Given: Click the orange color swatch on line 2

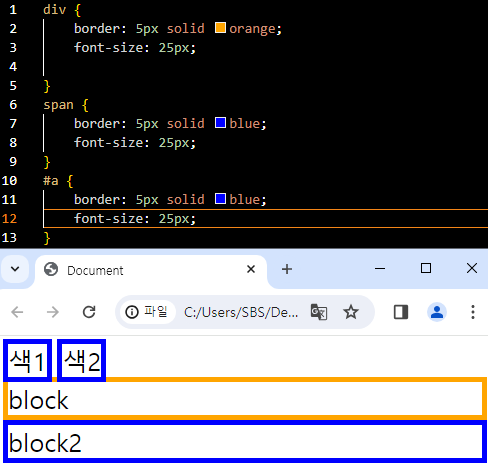Looking at the screenshot, I should (x=220, y=28).
